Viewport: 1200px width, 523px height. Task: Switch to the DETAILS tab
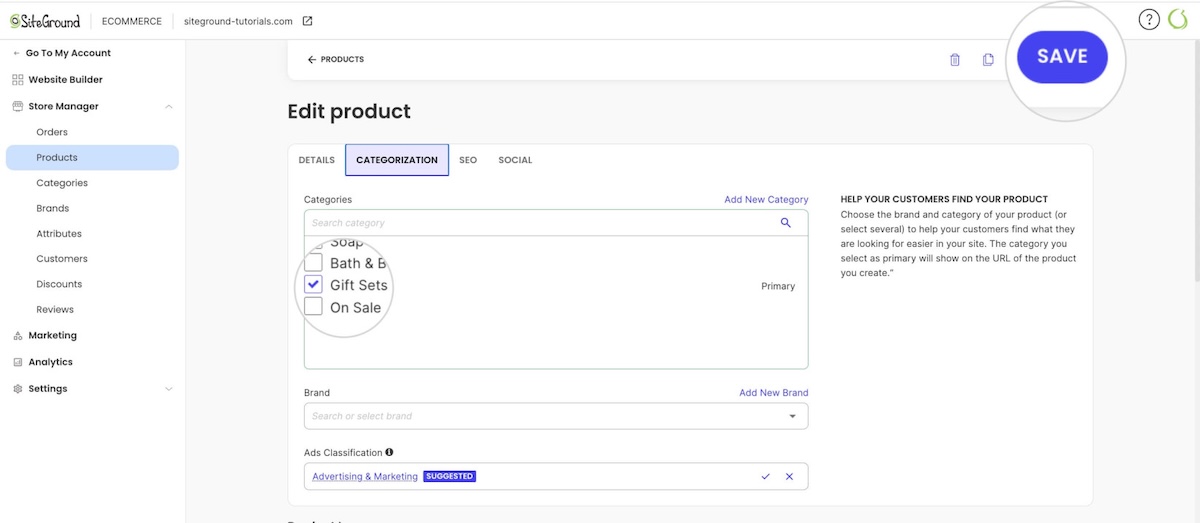click(x=317, y=160)
